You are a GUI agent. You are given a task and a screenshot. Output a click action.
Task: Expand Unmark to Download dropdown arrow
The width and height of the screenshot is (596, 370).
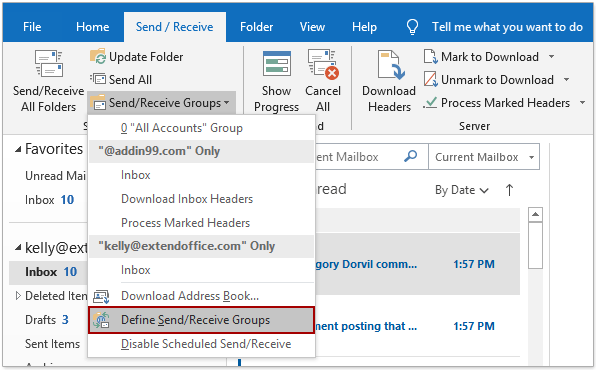coord(566,79)
